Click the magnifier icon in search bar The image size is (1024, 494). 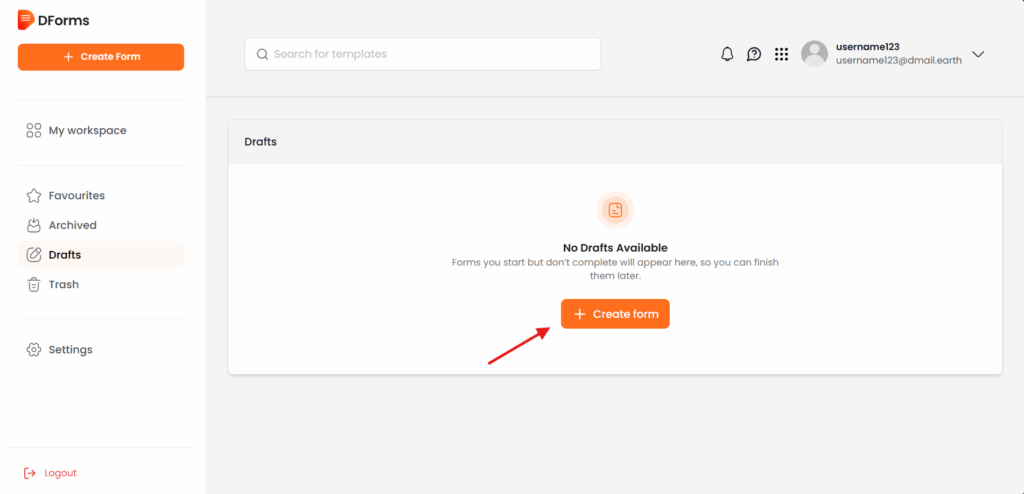262,54
